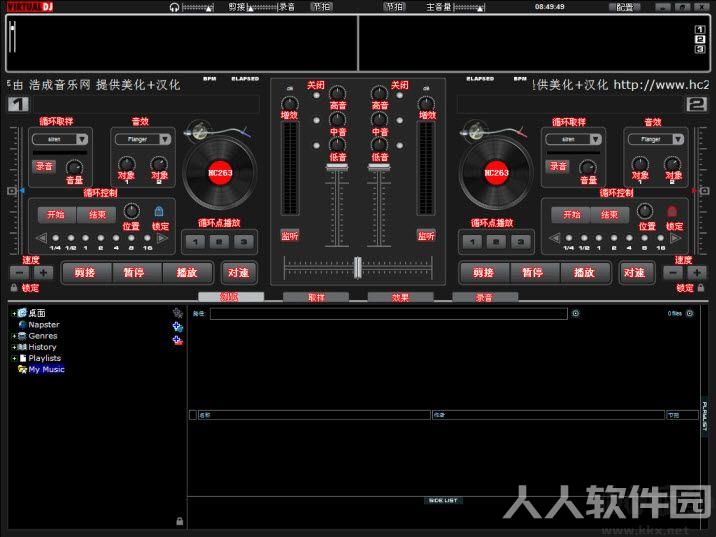The image size is (716, 537).
Task: Expand the Playlists tree node
Action: (x=14, y=358)
